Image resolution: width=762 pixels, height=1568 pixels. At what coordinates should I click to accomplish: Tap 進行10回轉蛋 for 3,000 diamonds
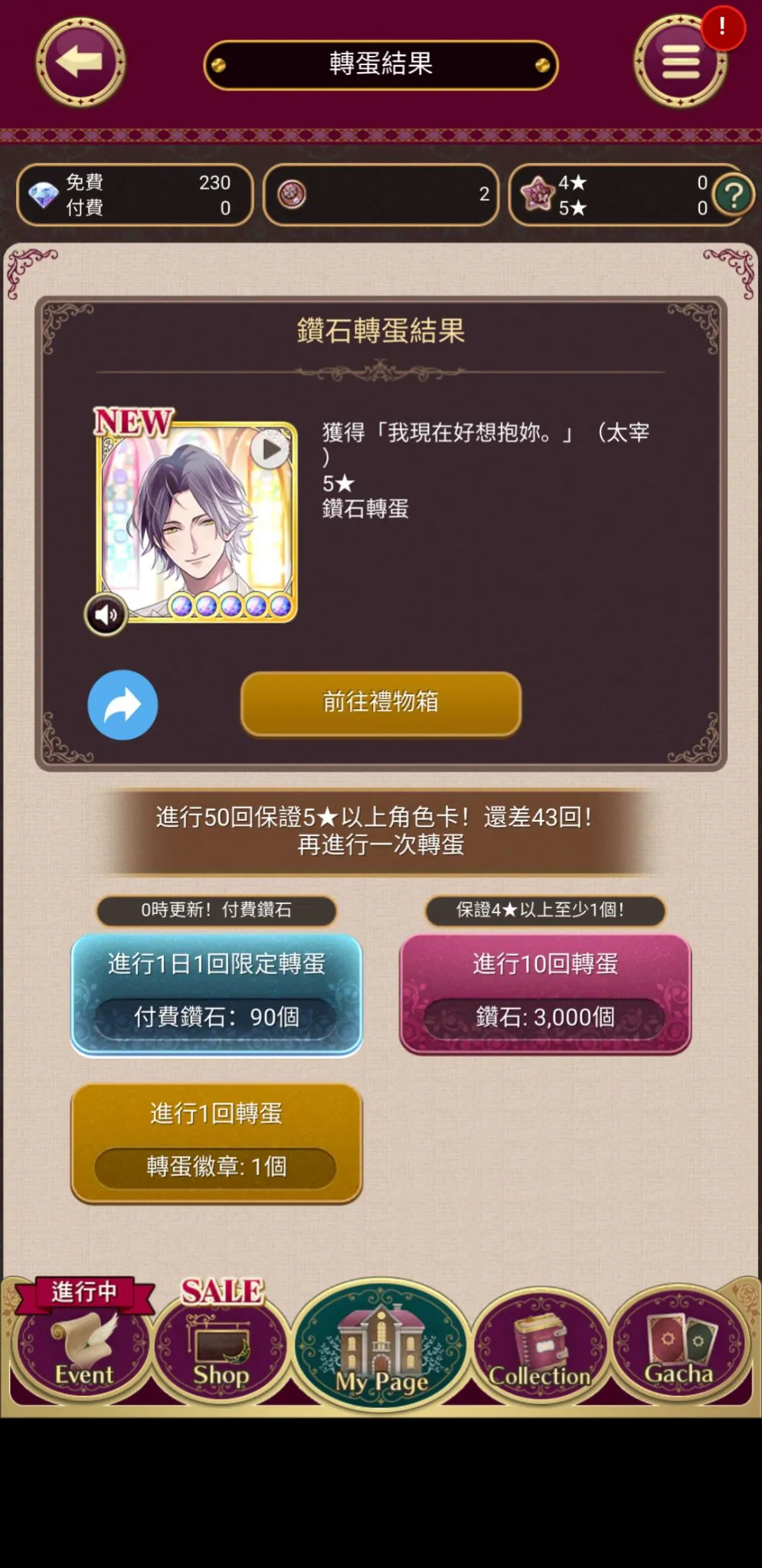click(x=545, y=993)
